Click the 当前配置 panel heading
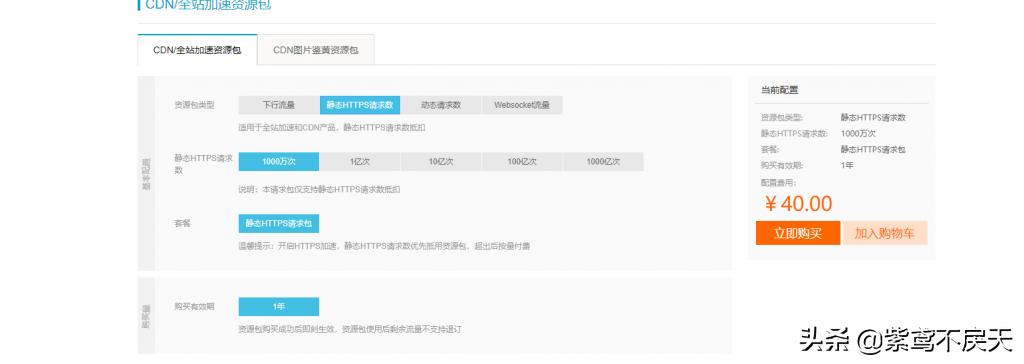Image resolution: width=1024 pixels, height=364 pixels. [x=779, y=90]
